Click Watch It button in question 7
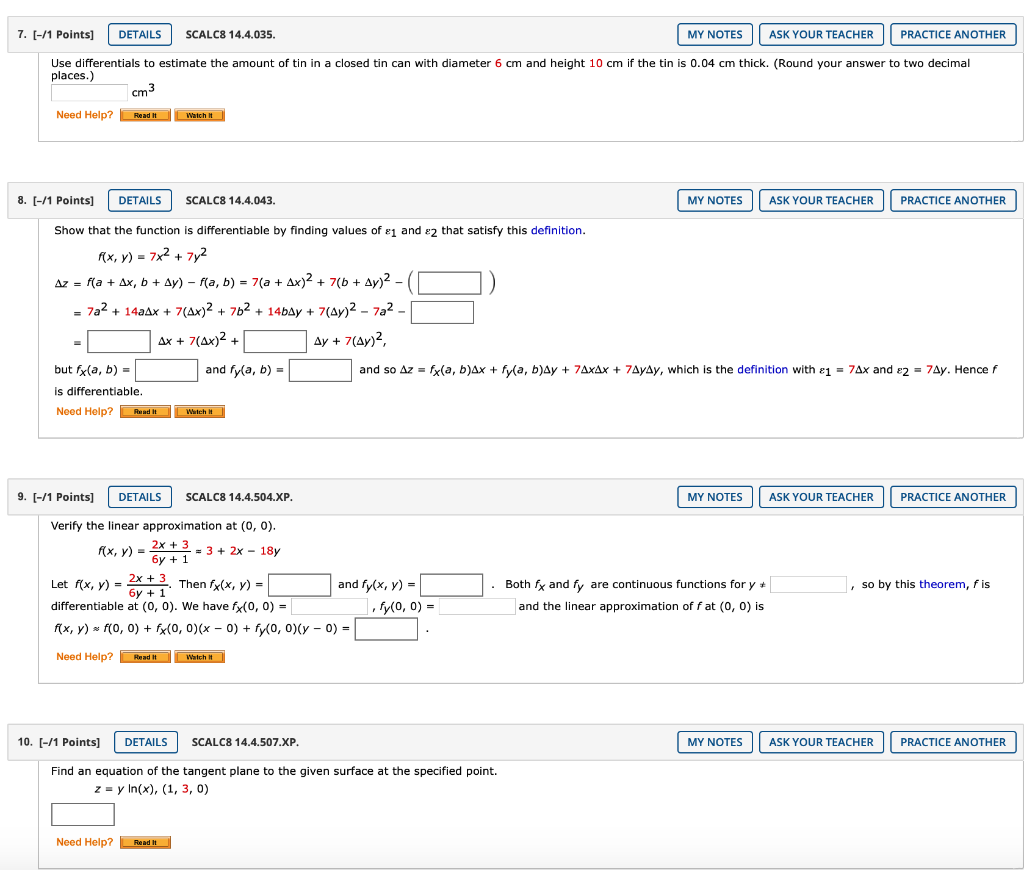Viewport: 1024px width, 870px height. click(x=199, y=116)
